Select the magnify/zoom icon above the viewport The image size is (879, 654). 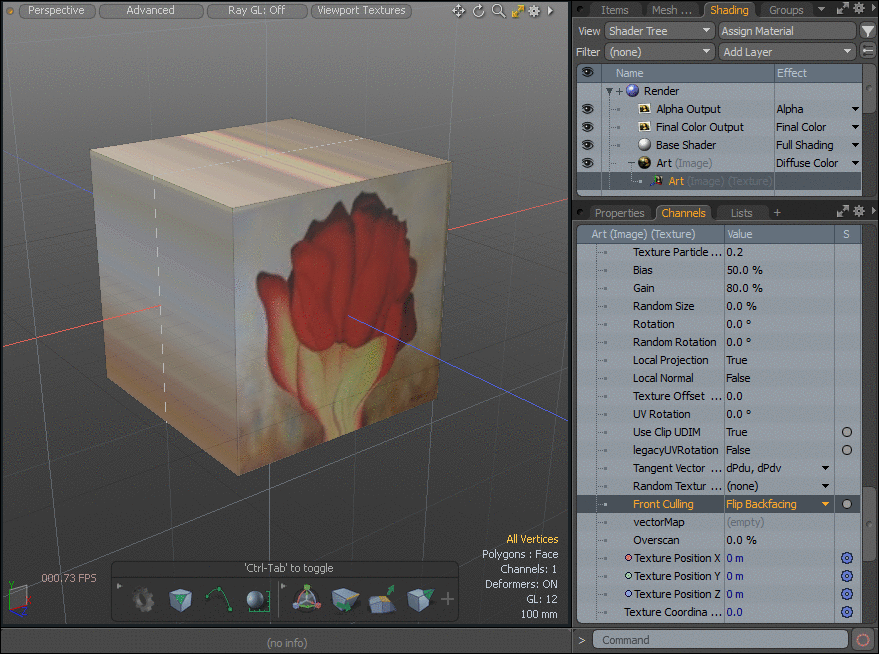click(x=499, y=11)
